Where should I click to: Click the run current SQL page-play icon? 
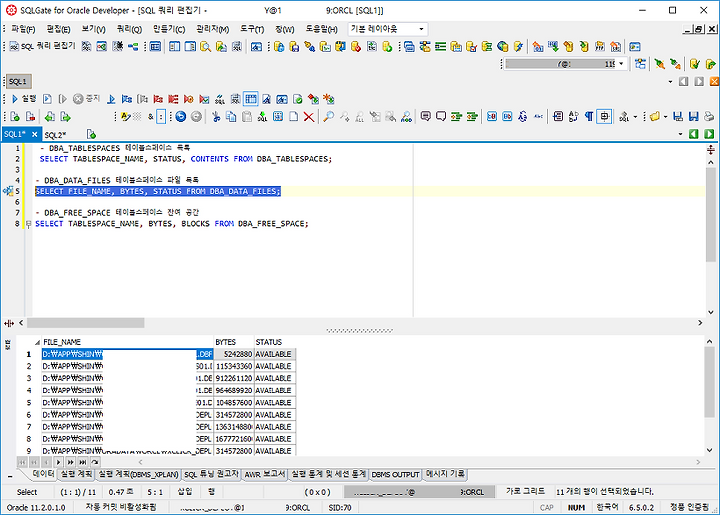(x=47, y=99)
